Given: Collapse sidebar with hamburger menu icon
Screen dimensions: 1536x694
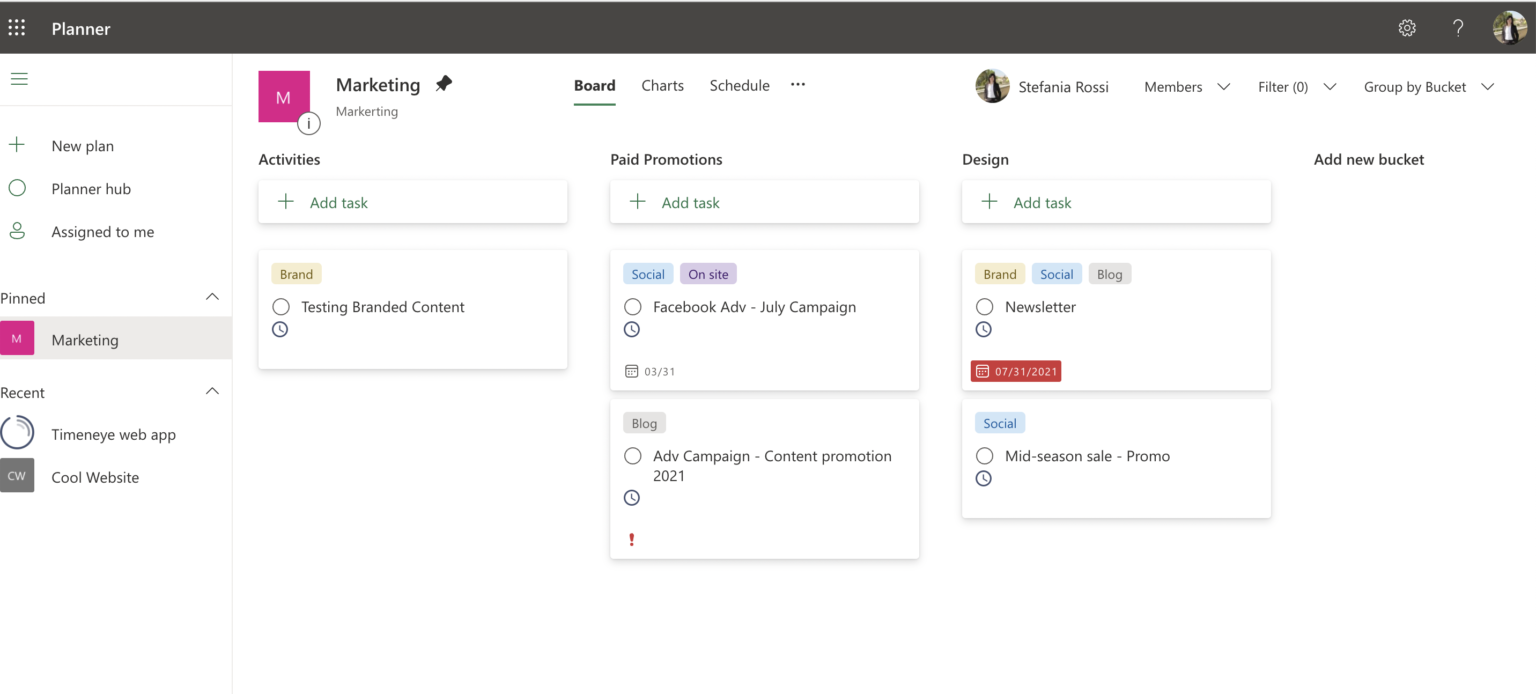Looking at the screenshot, I should pyautogui.click(x=19, y=79).
